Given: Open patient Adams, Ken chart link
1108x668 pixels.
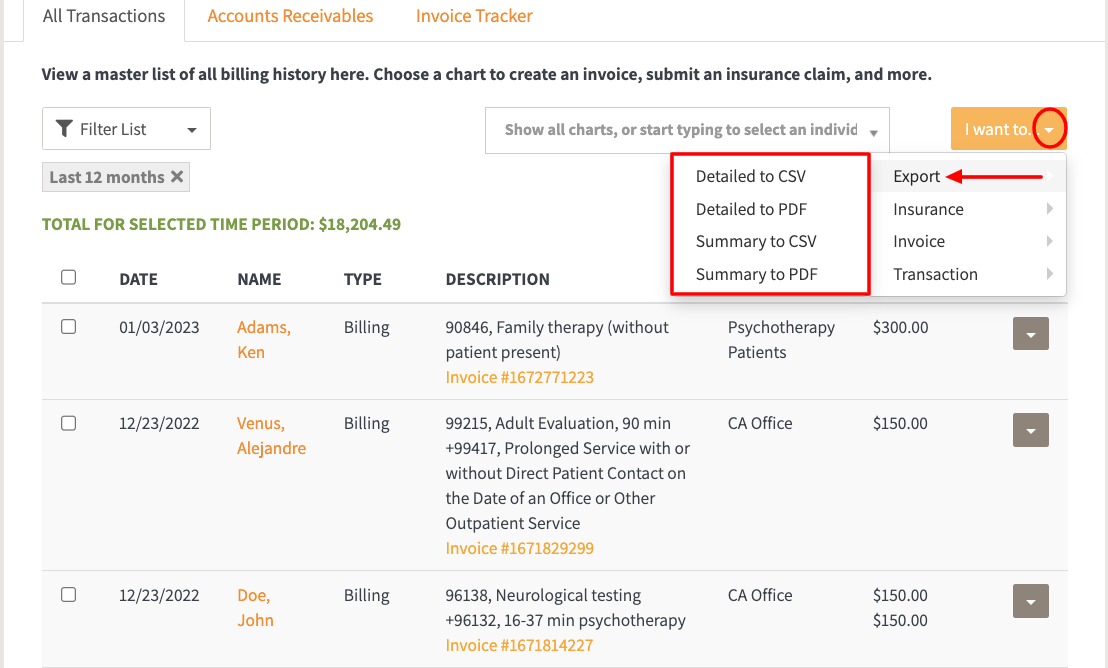Looking at the screenshot, I should pyautogui.click(x=263, y=339).
